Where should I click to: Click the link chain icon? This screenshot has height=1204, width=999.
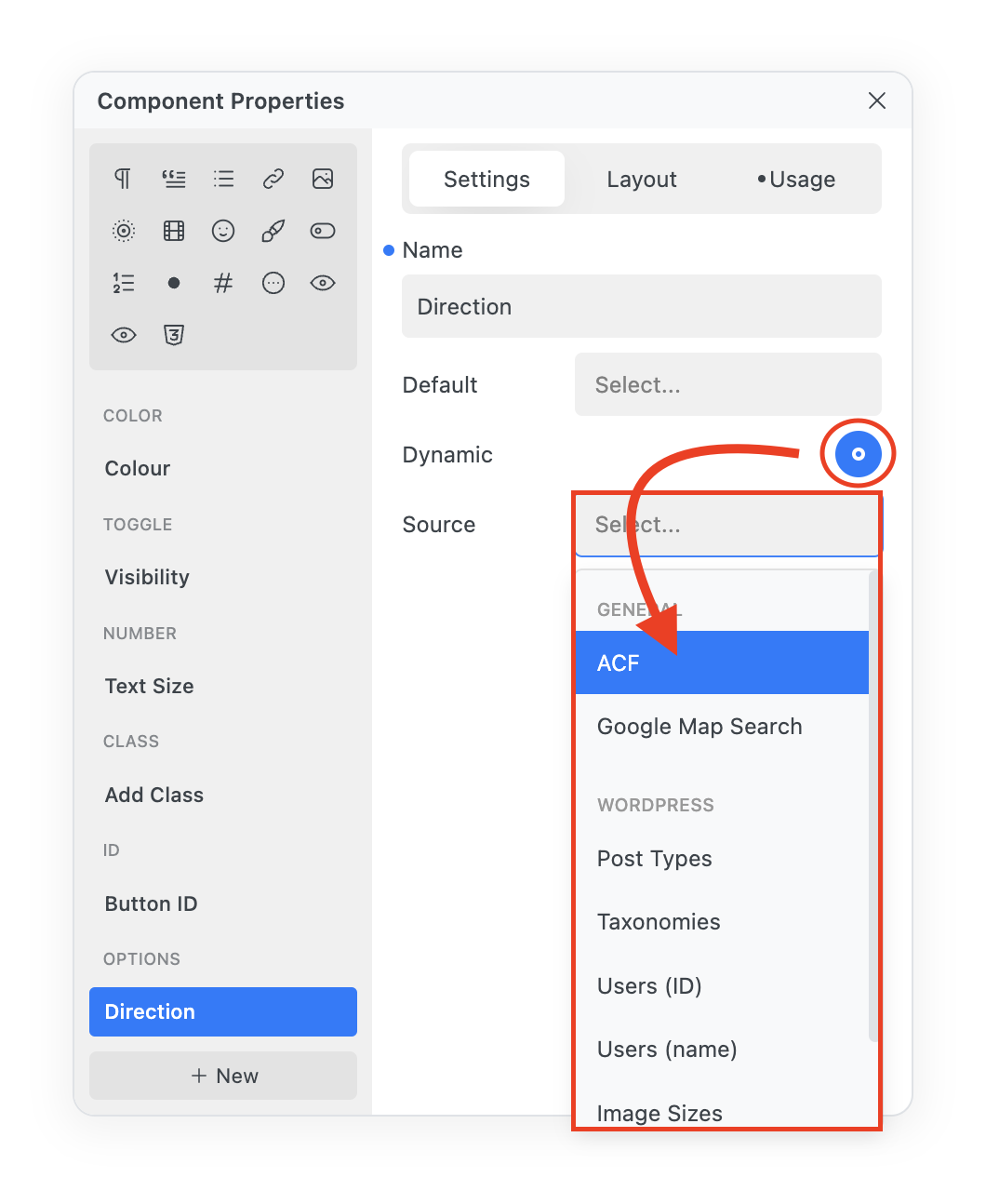[x=273, y=179]
